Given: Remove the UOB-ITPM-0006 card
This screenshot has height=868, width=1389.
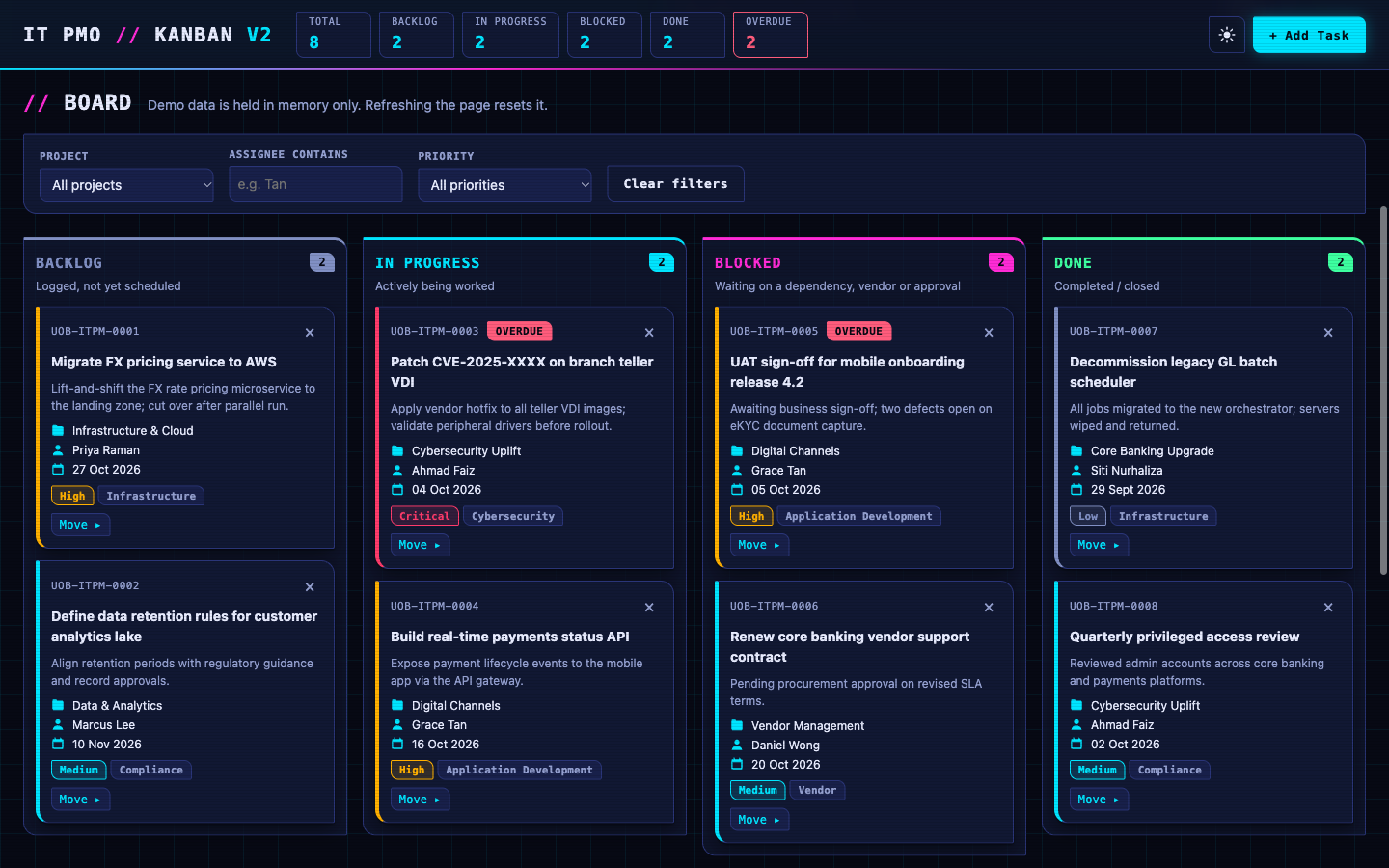Looking at the screenshot, I should coord(989,608).
